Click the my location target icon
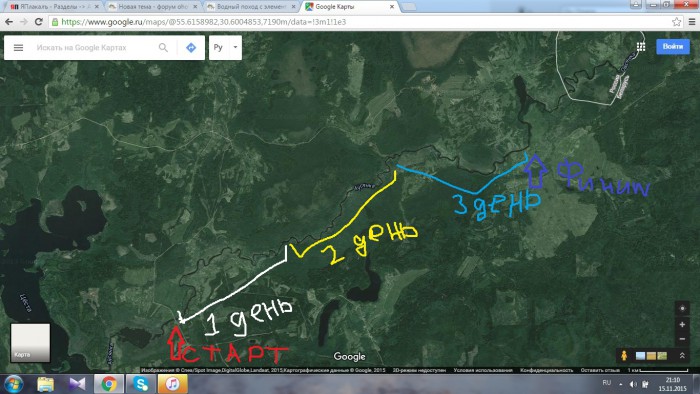This screenshot has height=394, width=700. 682,308
